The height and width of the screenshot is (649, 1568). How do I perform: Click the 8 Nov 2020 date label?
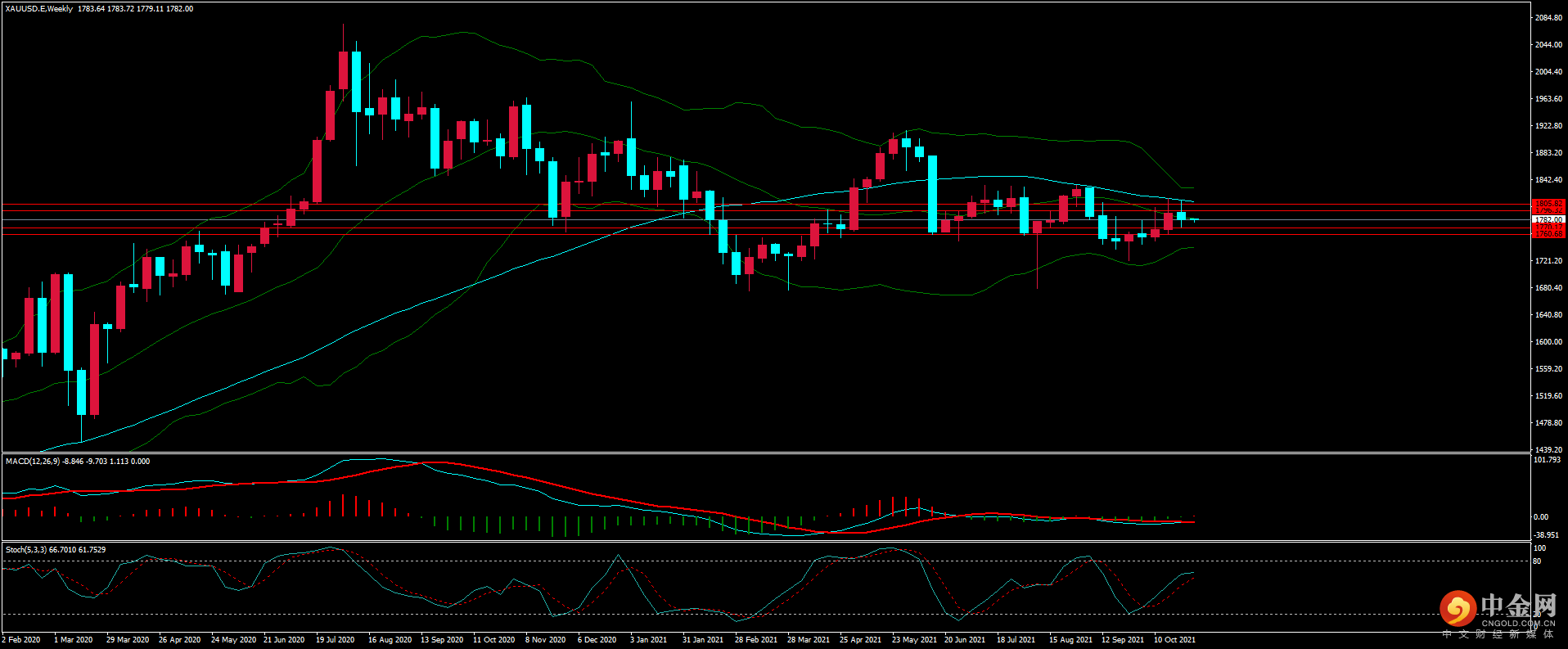[x=546, y=640]
